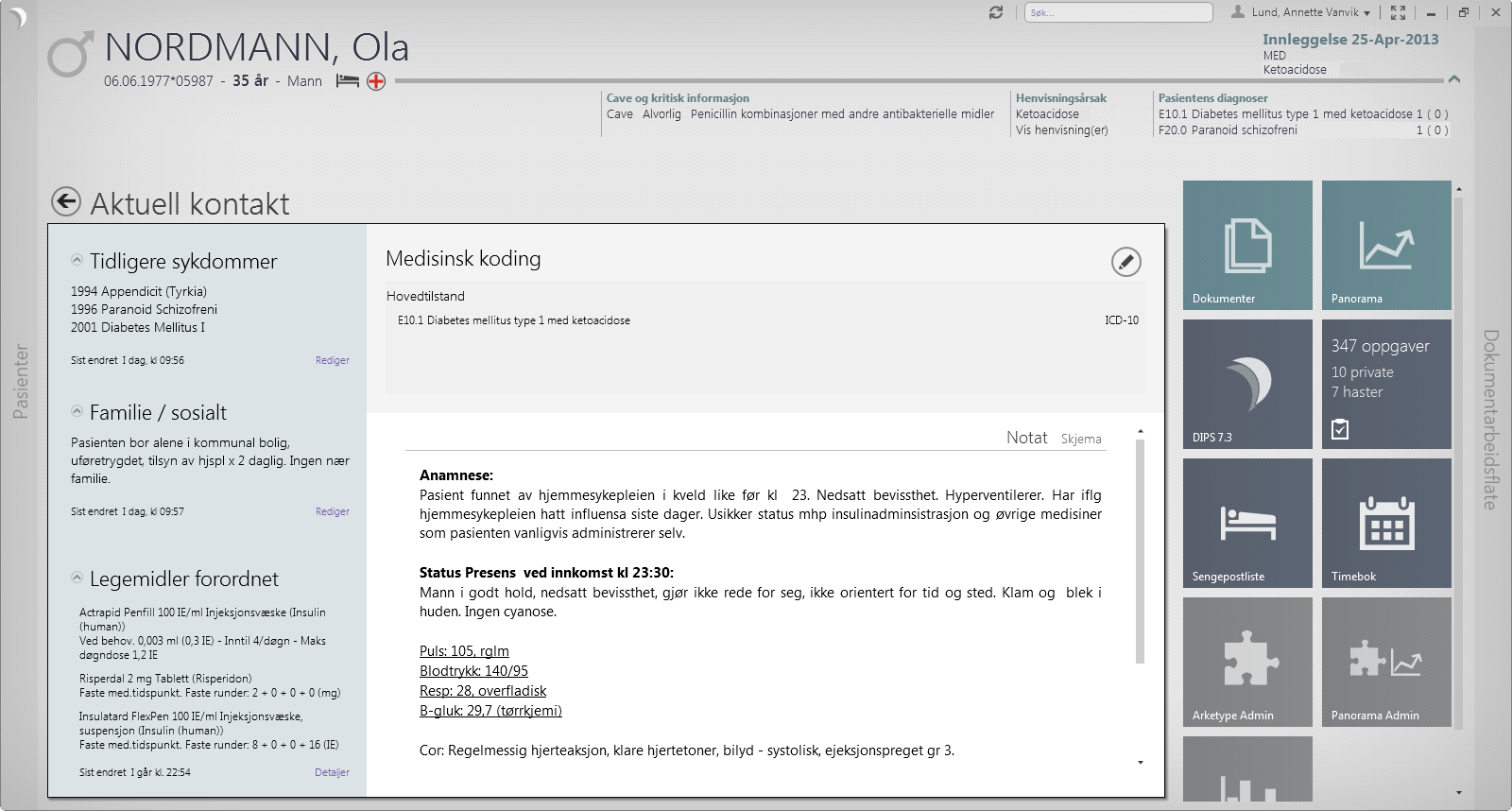1512x811 pixels.
Task: Select diagnosis E10.1 Diabetes mellitus in header
Action: tap(1303, 113)
